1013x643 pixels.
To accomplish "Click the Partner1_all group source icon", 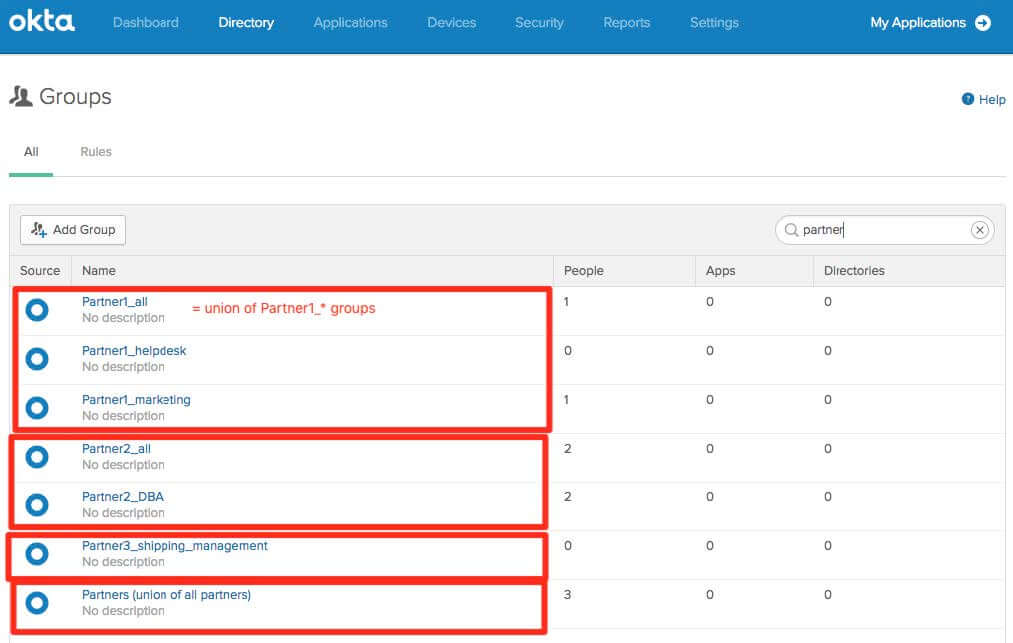I will (x=37, y=310).
